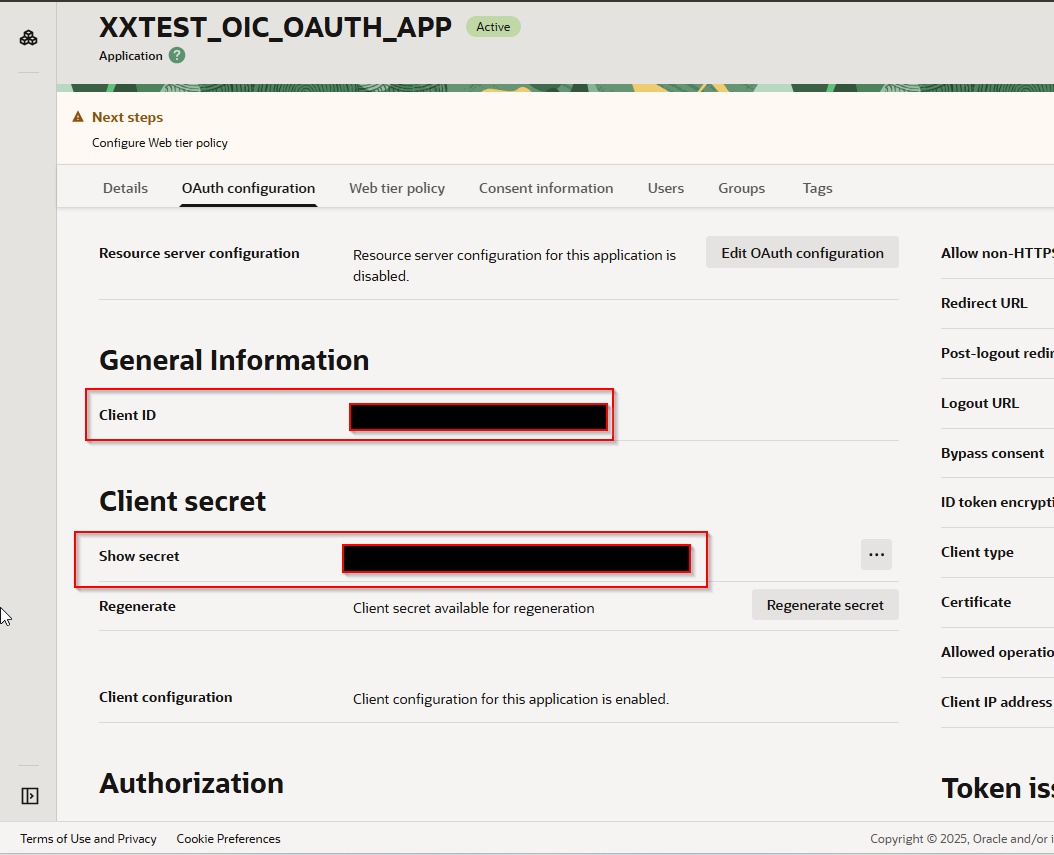The height and width of the screenshot is (855, 1054).
Task: Select the OAuth configuration tab
Action: [x=248, y=188]
